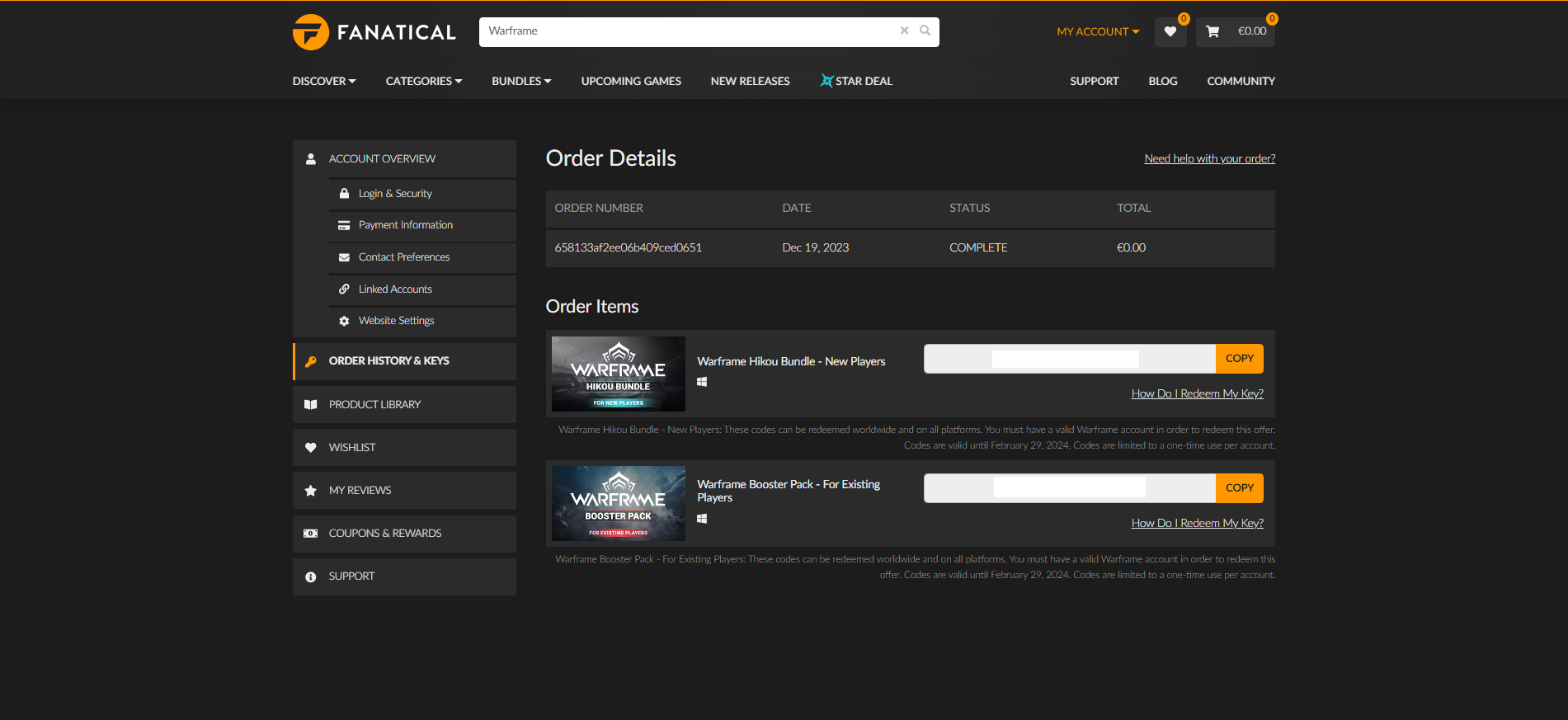Open the shopping cart icon

[1212, 31]
